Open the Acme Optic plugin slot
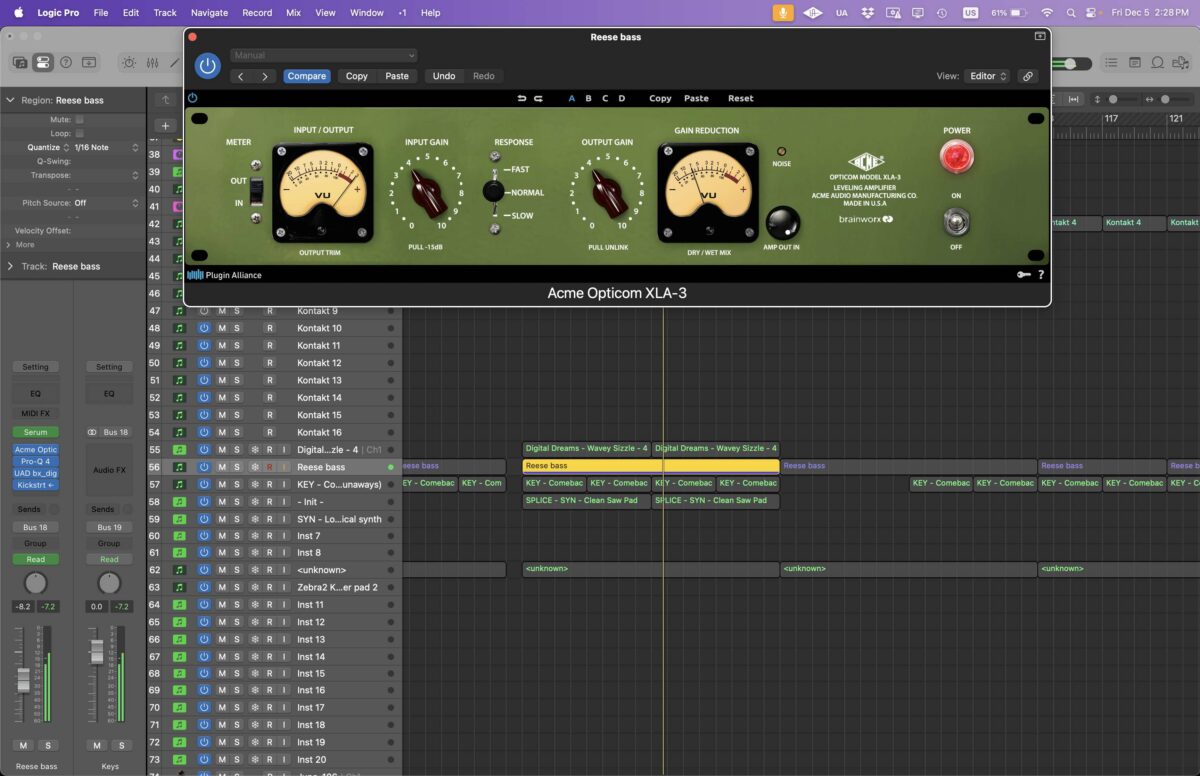Viewport: 1200px width, 776px height. pos(35,450)
